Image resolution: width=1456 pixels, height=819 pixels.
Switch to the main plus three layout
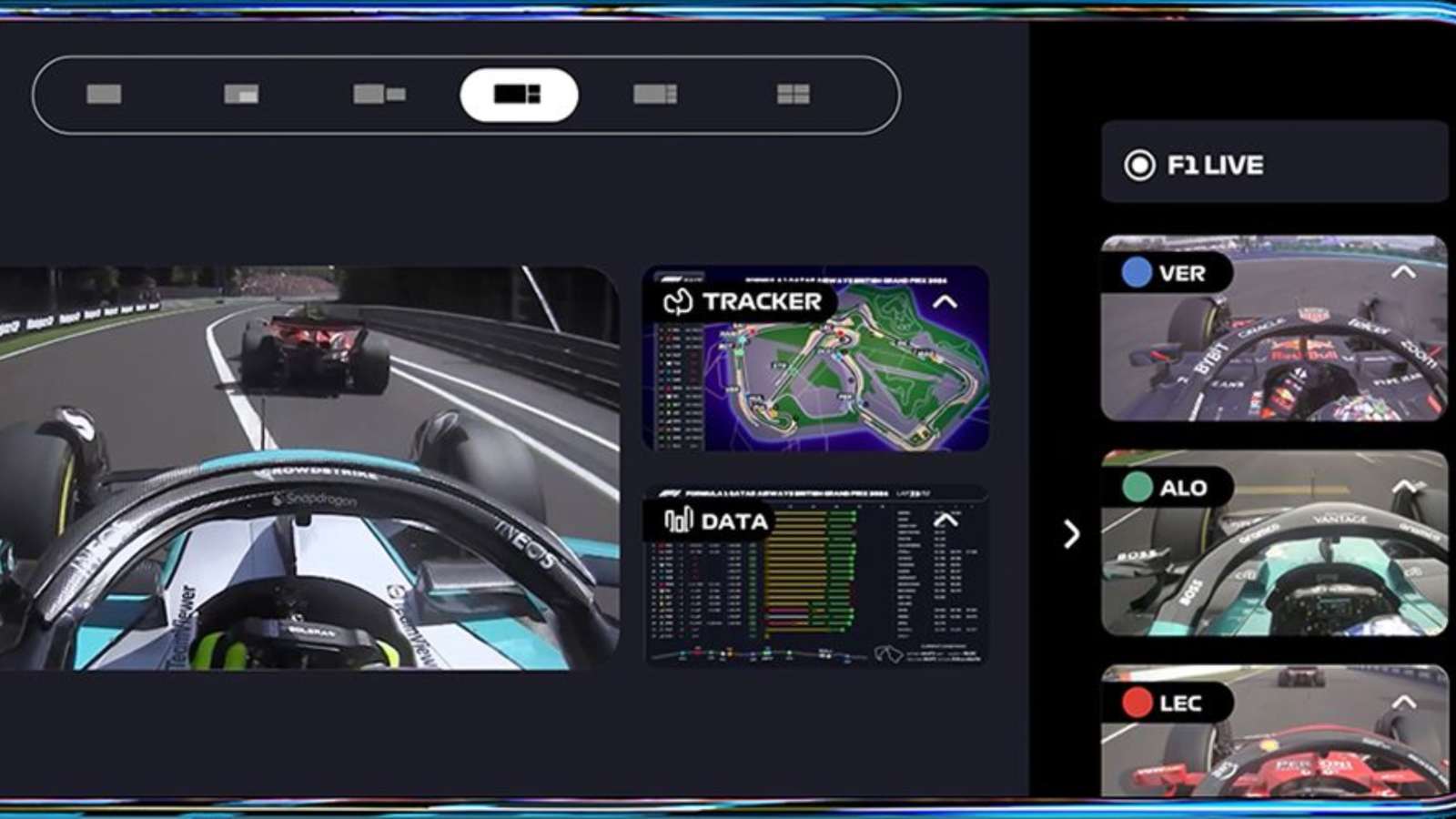coord(655,94)
